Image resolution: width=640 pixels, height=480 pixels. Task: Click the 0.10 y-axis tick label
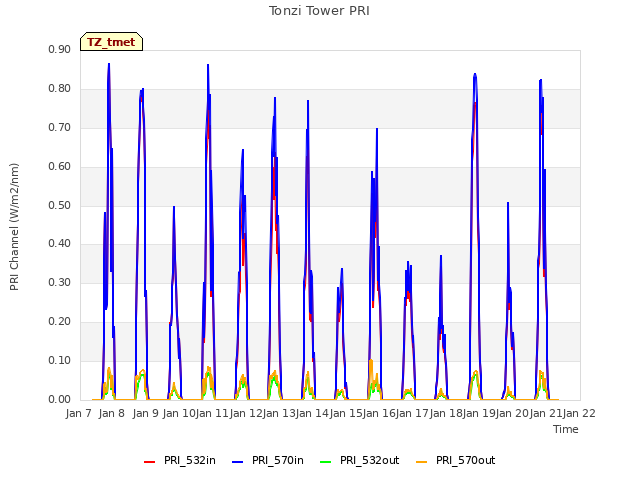[x=60, y=360]
